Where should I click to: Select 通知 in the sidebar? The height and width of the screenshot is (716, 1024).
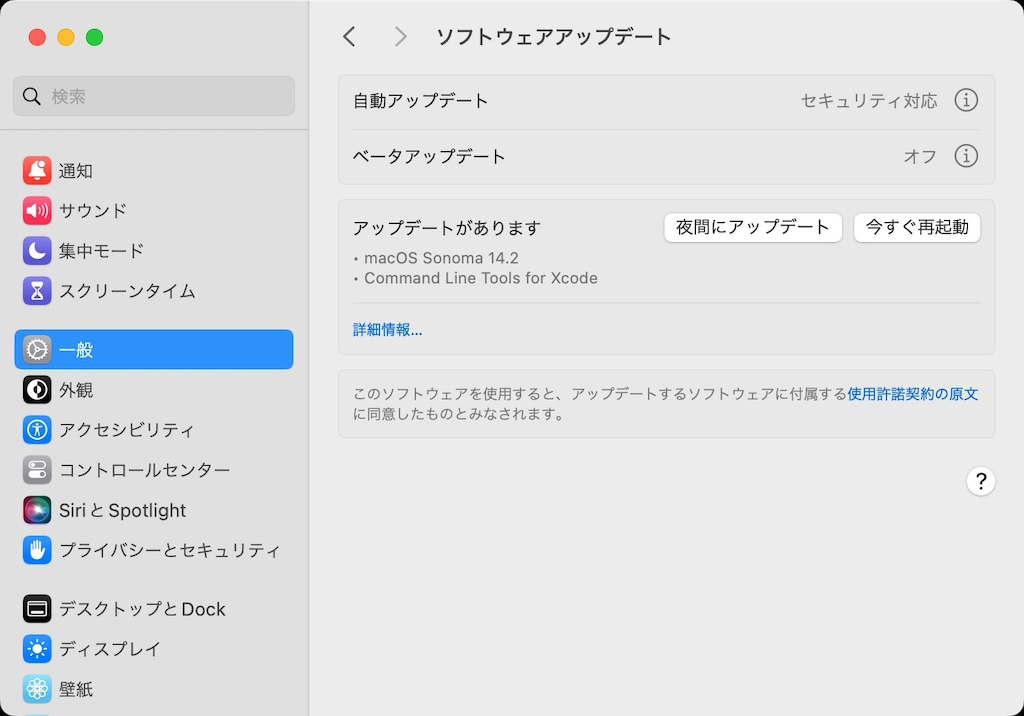[153, 171]
